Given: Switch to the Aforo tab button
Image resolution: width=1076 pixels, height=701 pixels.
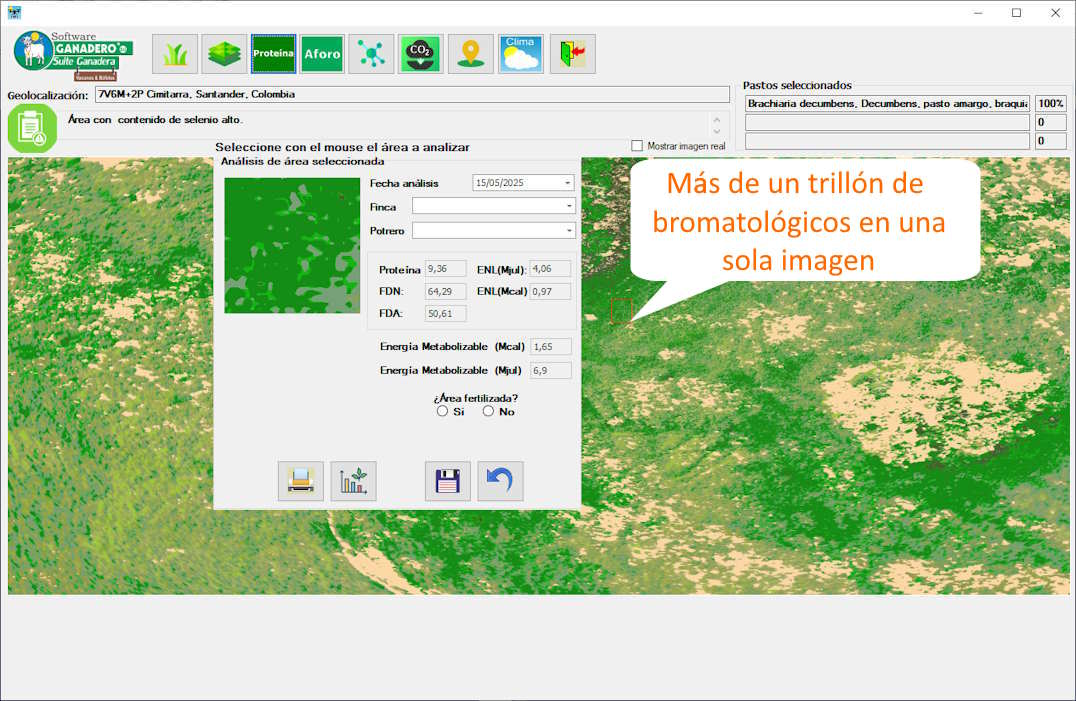Looking at the screenshot, I should tap(322, 54).
